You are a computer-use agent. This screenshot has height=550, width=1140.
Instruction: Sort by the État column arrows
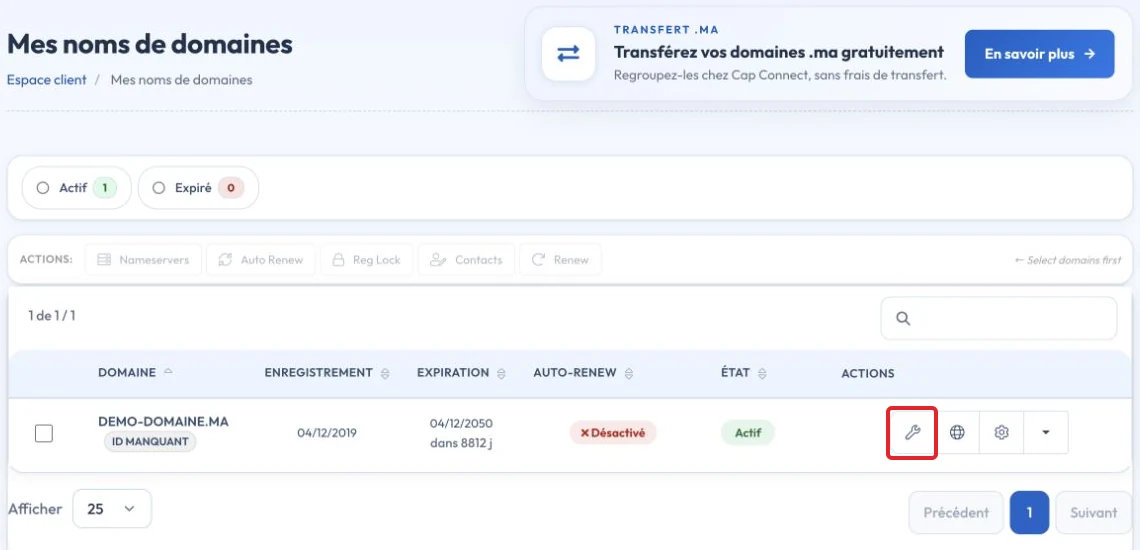(762, 373)
